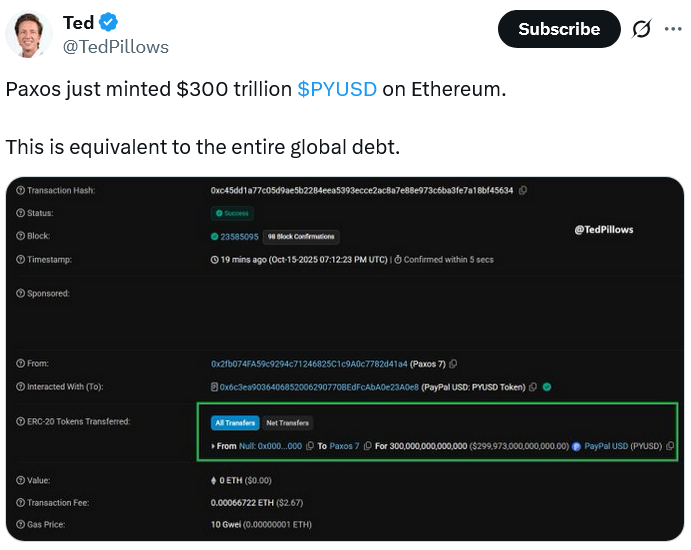Click the help icon beside Transaction Fee
691x550 pixels.
click(20, 502)
